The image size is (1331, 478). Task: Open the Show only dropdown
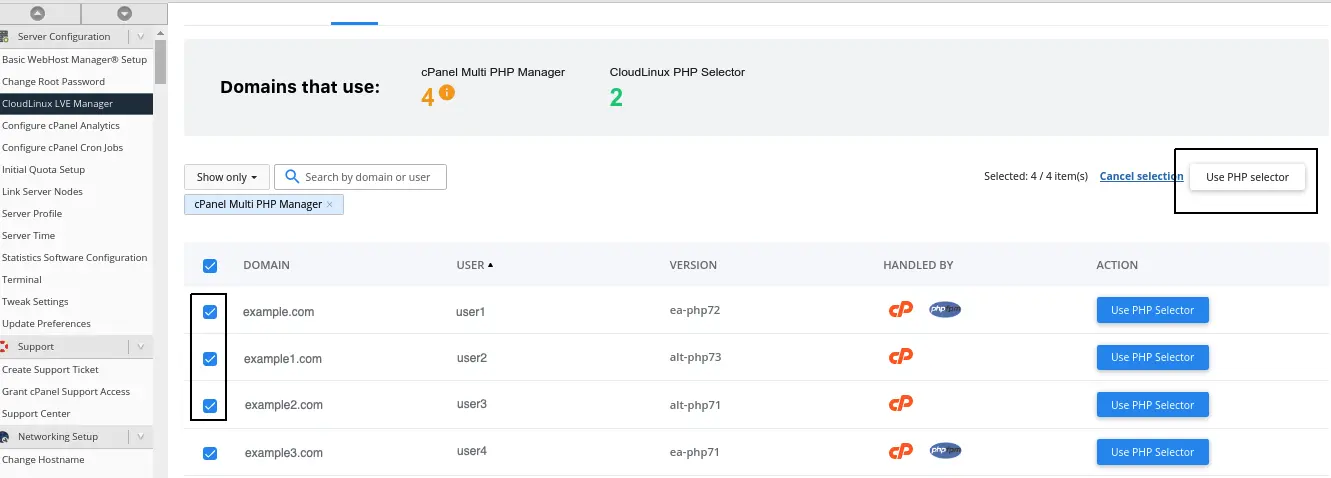(227, 177)
